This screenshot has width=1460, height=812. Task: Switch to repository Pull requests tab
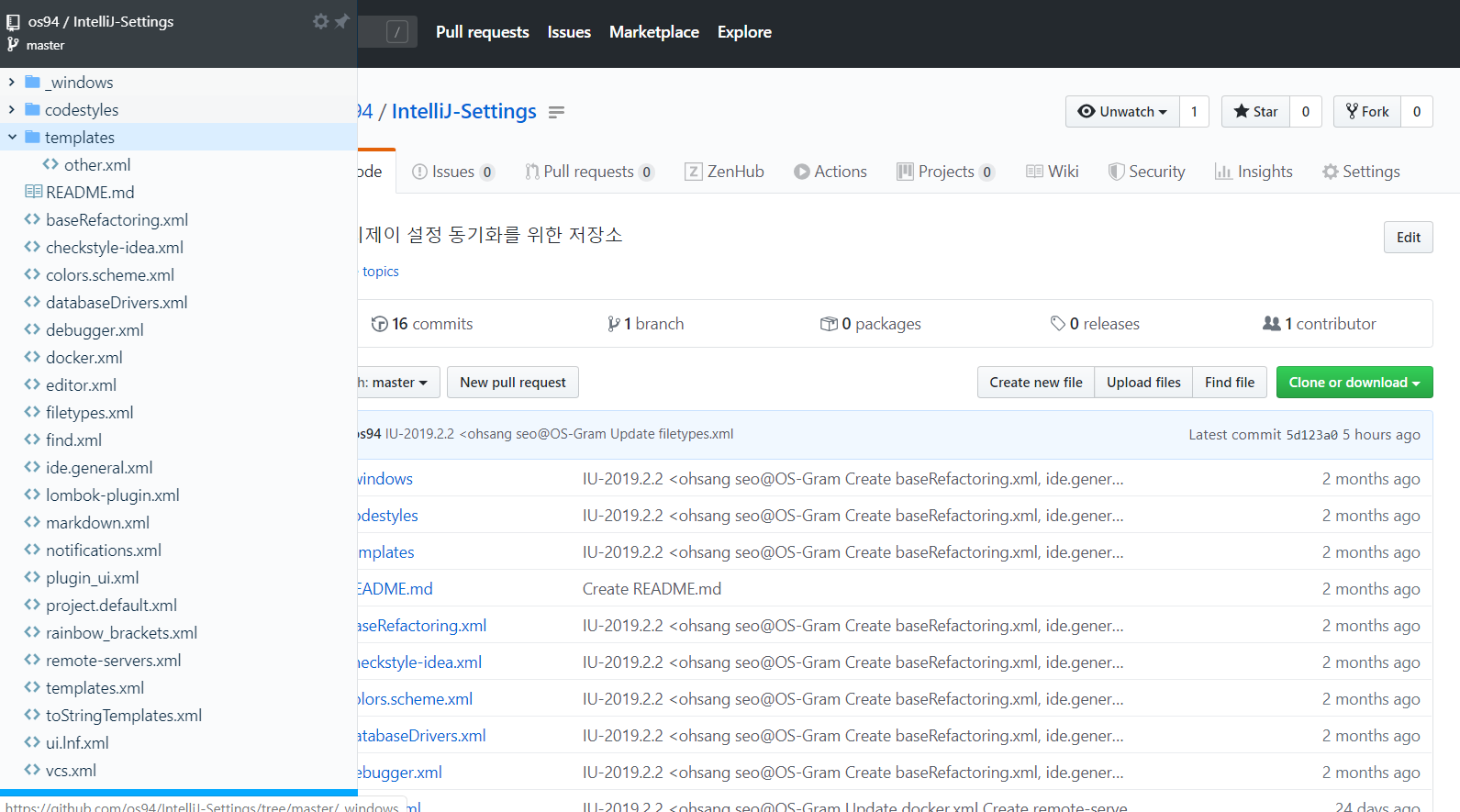click(589, 172)
